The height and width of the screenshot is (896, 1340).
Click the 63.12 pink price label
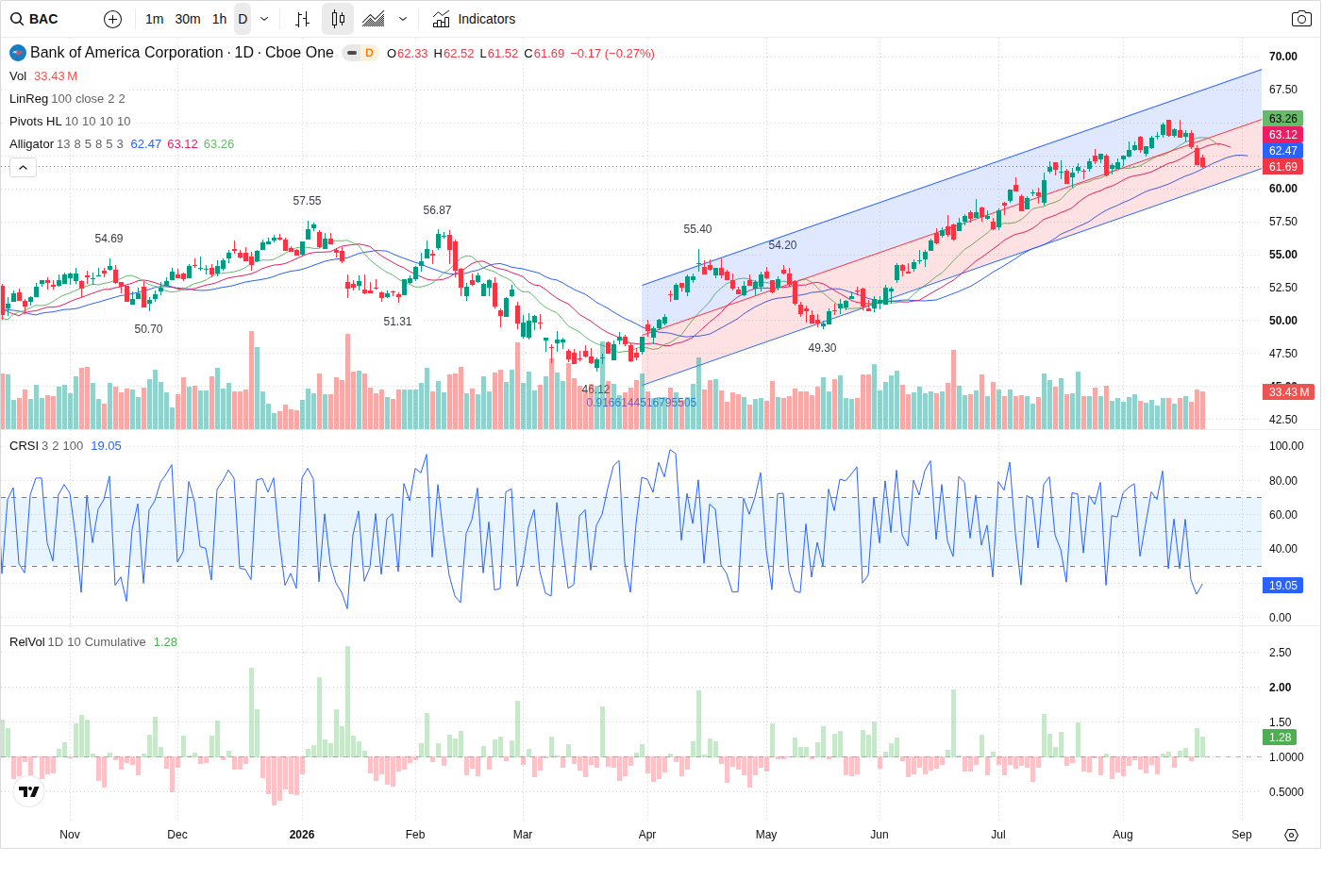(1283, 135)
